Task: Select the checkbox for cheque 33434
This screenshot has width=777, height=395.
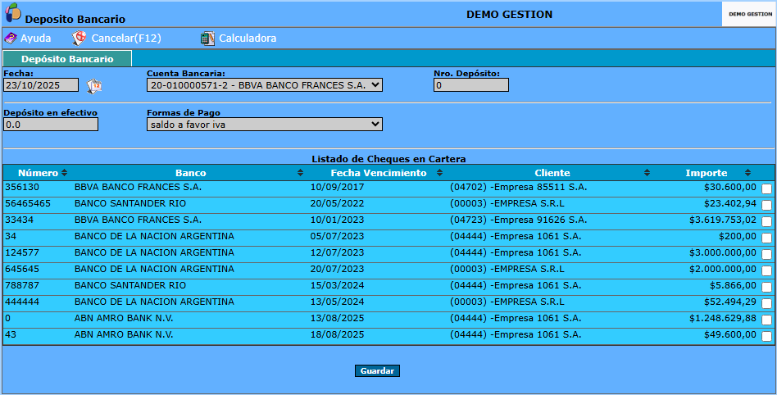Action: tap(767, 222)
